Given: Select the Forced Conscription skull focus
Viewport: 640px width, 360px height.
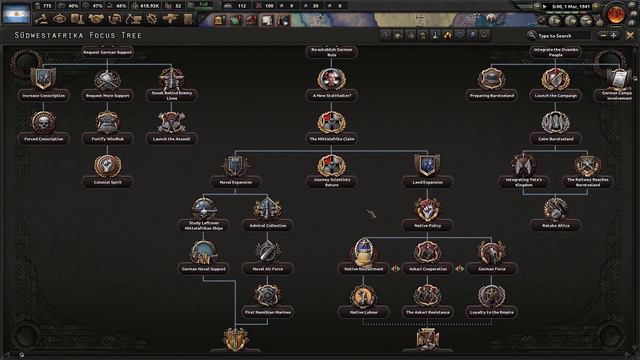Looking at the screenshot, I should point(43,127).
